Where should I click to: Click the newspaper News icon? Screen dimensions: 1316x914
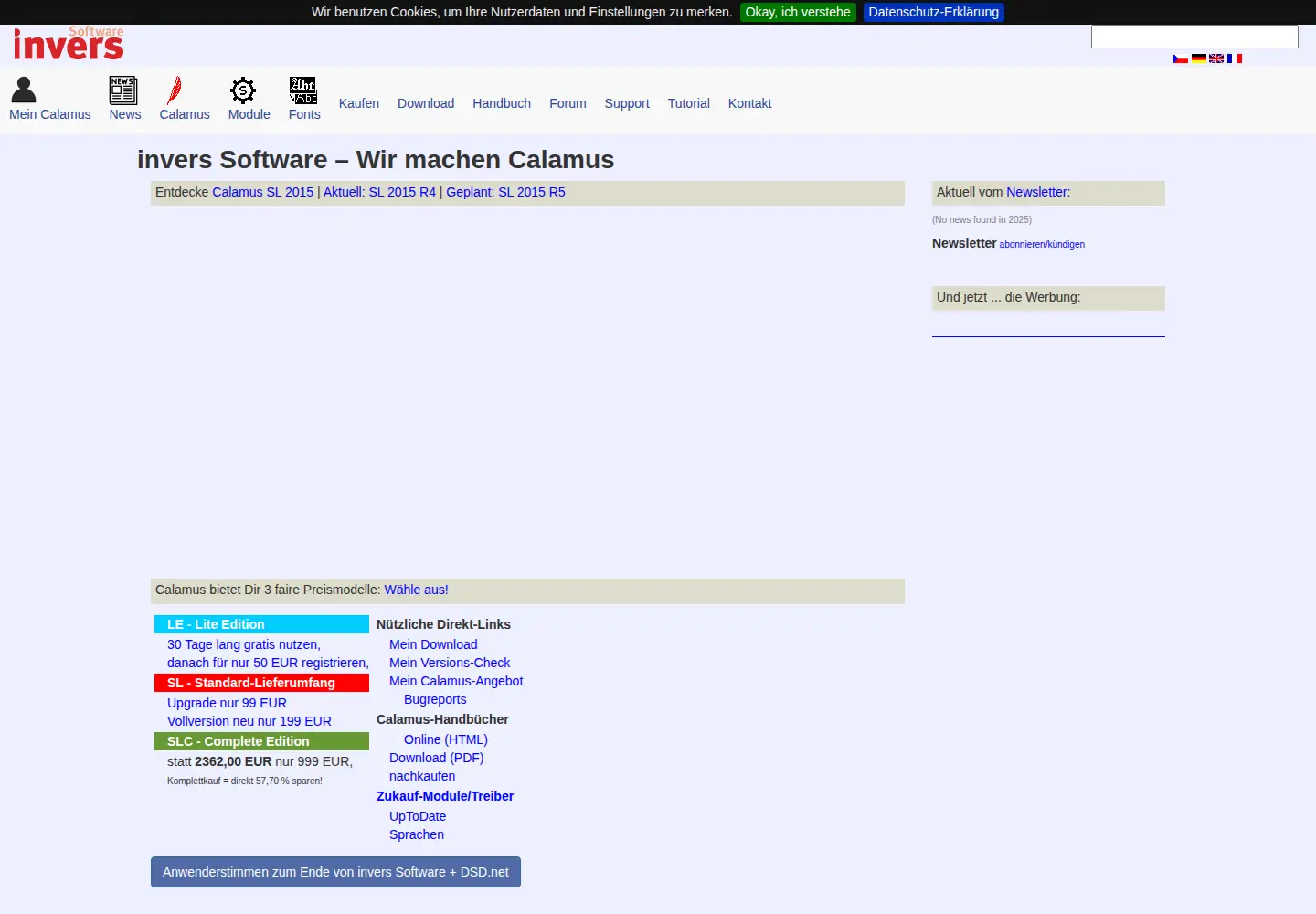(123, 90)
